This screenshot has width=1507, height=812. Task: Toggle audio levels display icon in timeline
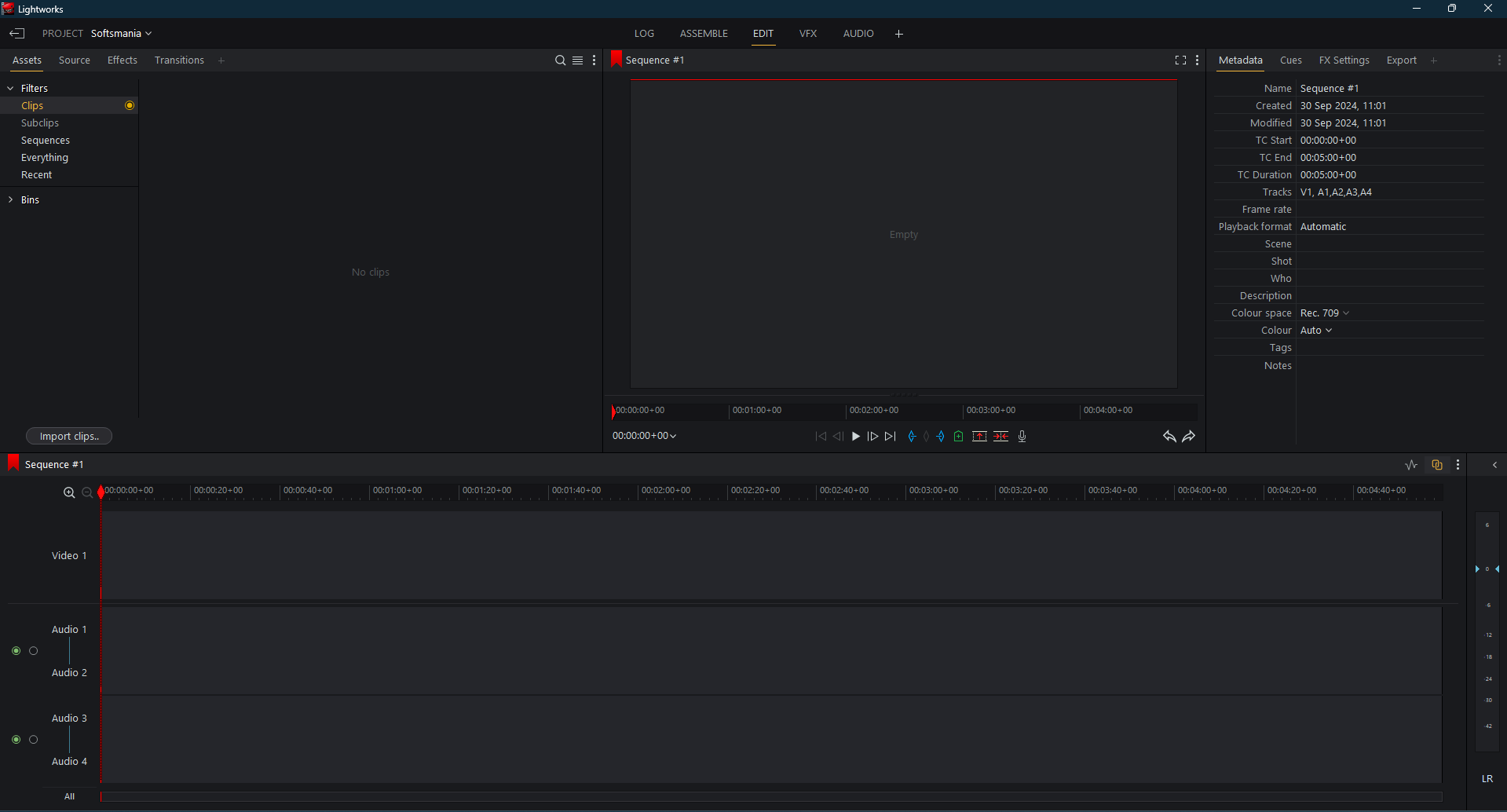pos(1411,465)
